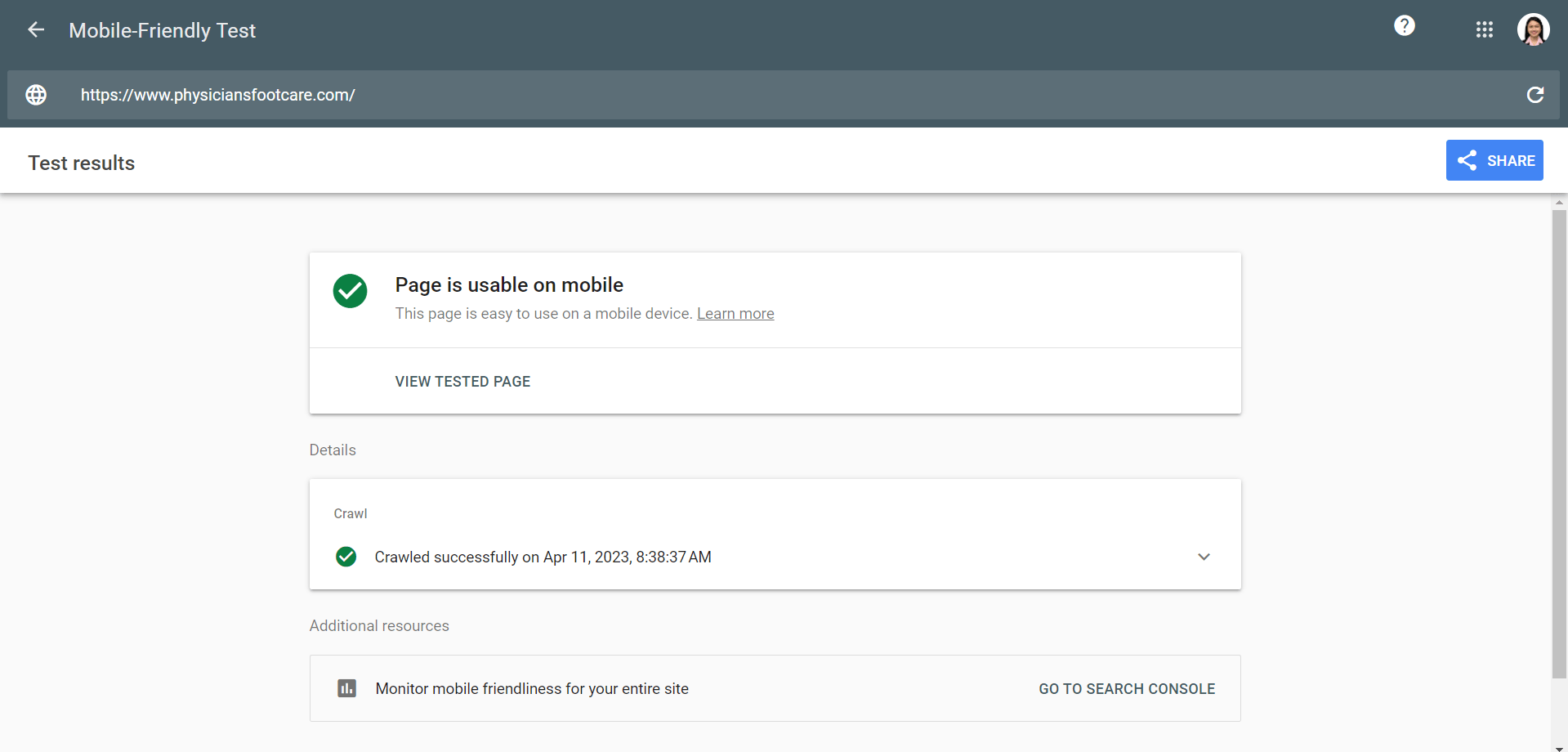
Task: Click the globe icon beside the URL
Action: [36, 95]
